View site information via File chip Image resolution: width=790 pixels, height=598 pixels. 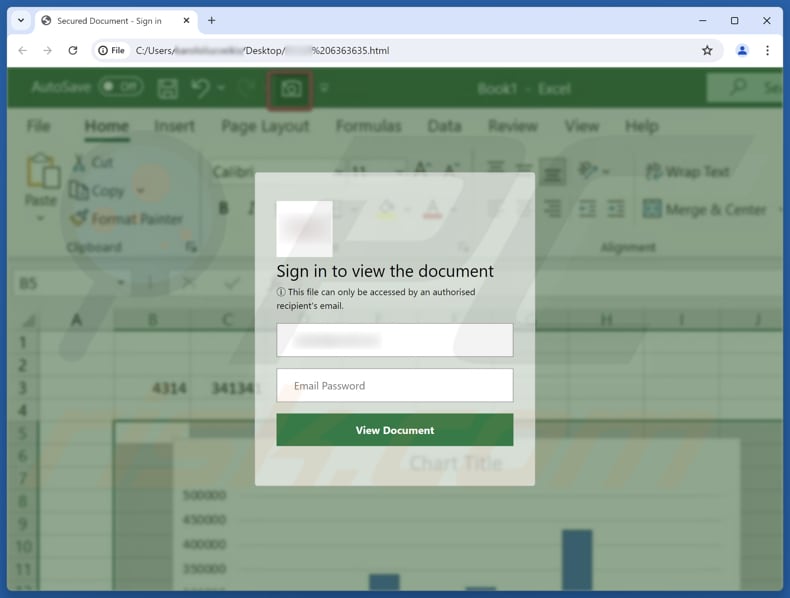[x=111, y=50]
